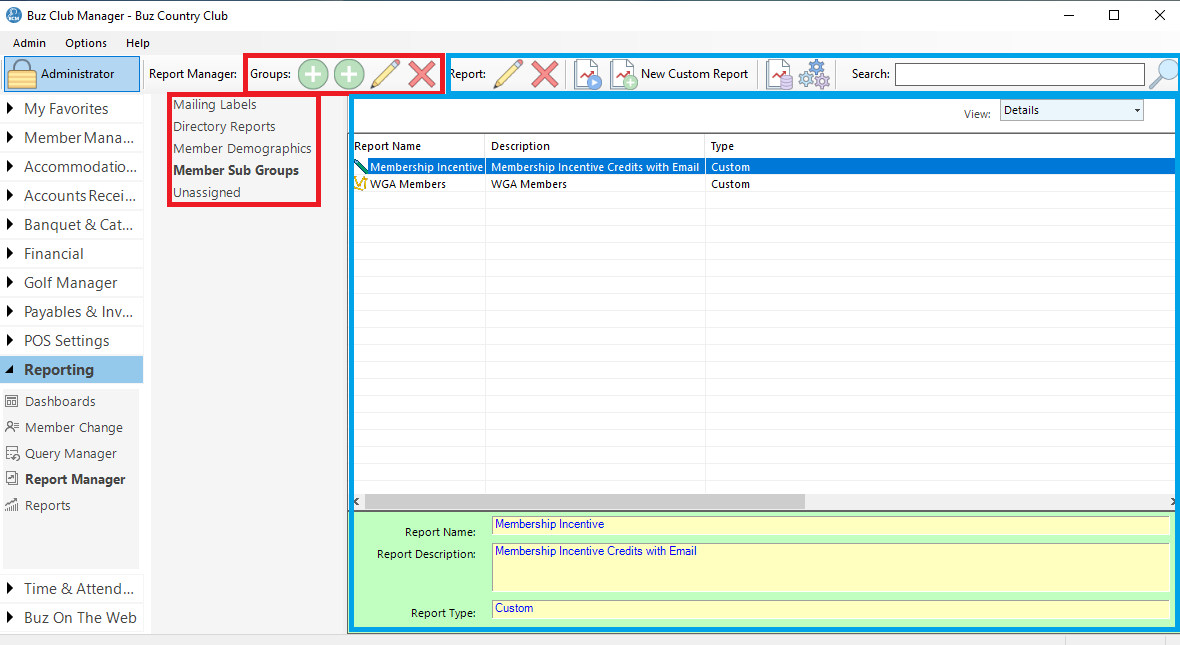
Task: Open the View dropdown showing Details
Action: tap(1072, 111)
